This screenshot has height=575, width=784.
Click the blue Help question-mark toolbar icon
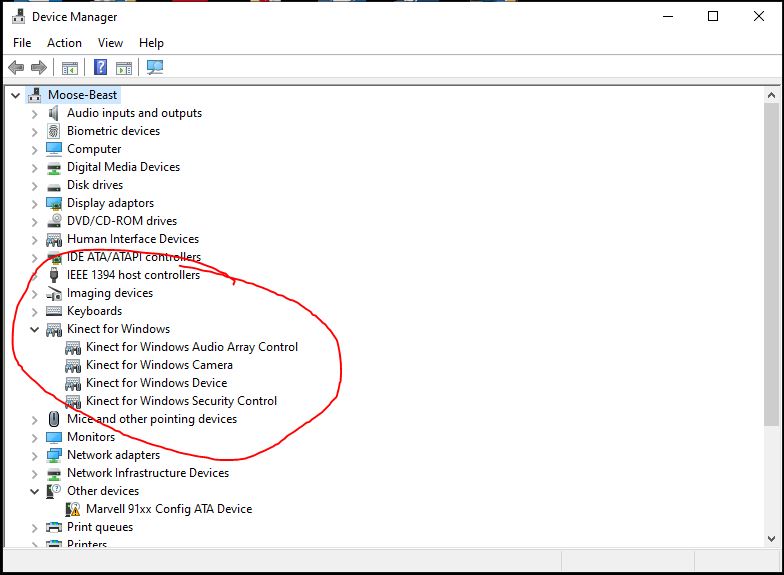click(x=100, y=67)
